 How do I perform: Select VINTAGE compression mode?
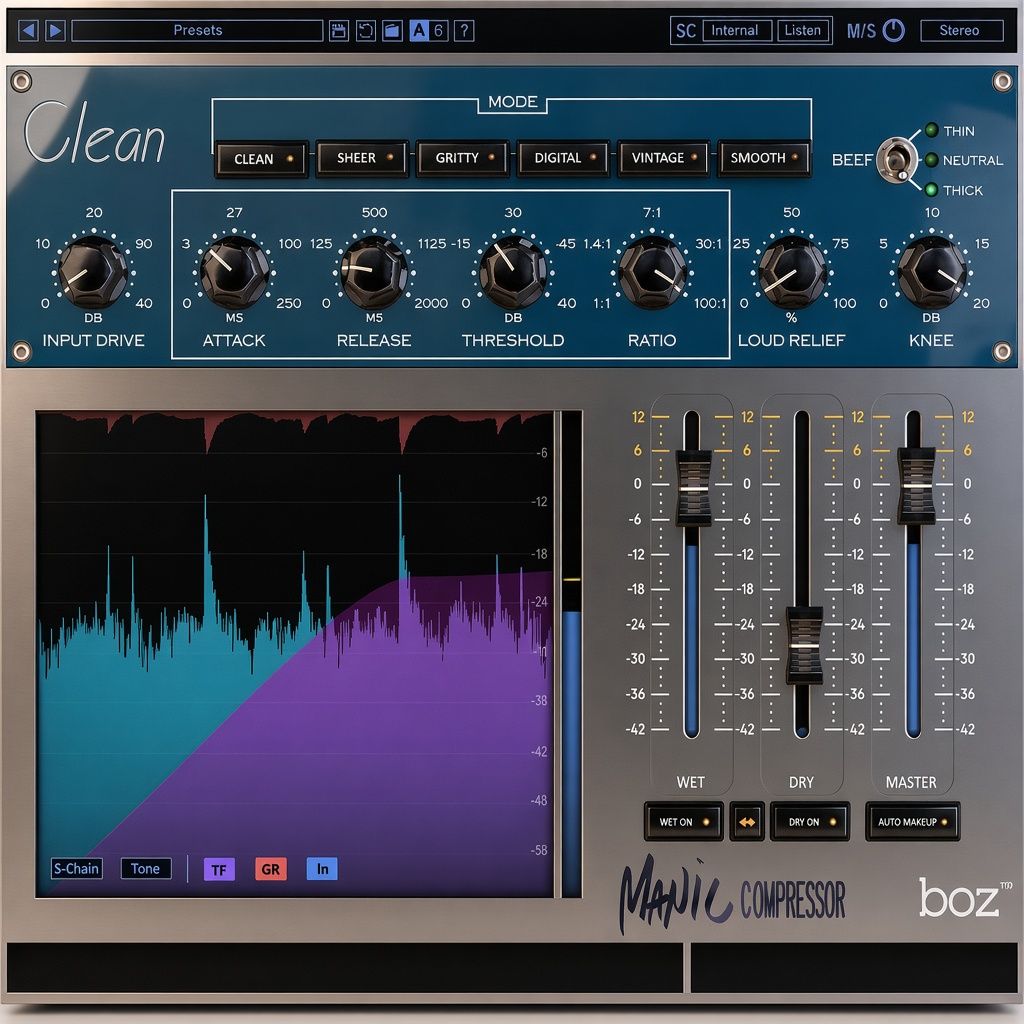(x=664, y=158)
